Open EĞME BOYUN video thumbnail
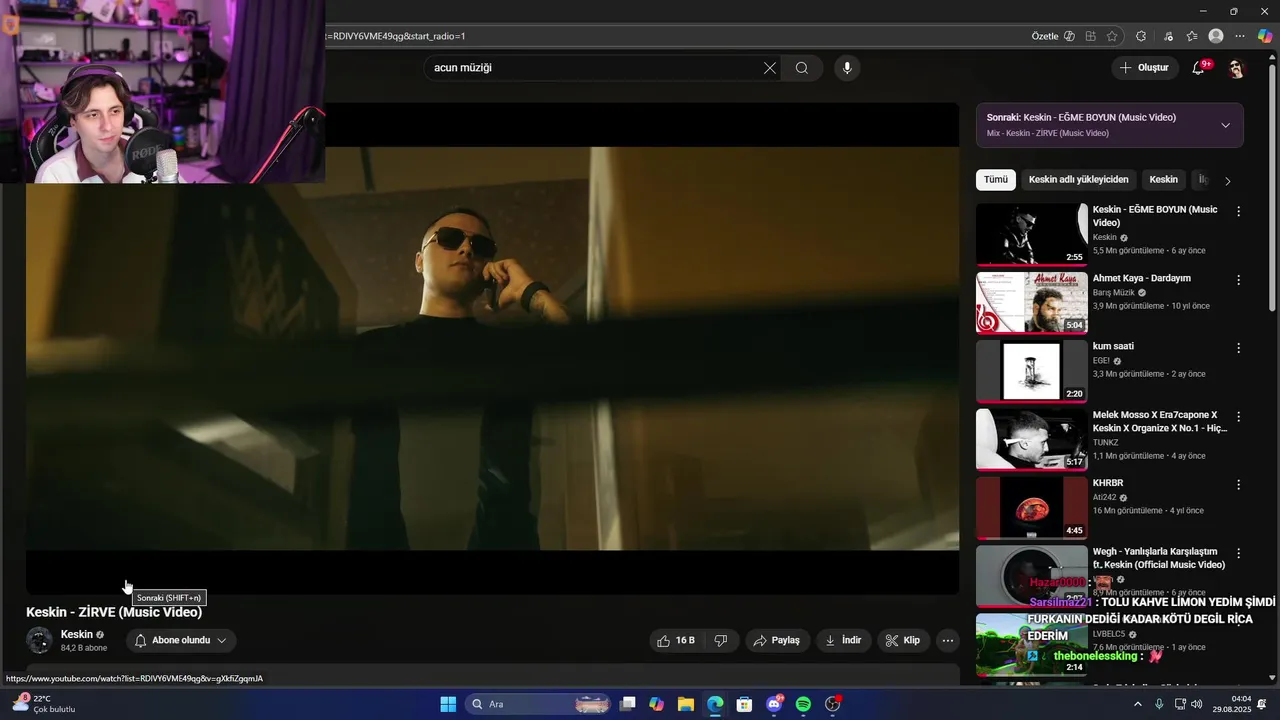This screenshot has height=720, width=1280. tap(1031, 234)
